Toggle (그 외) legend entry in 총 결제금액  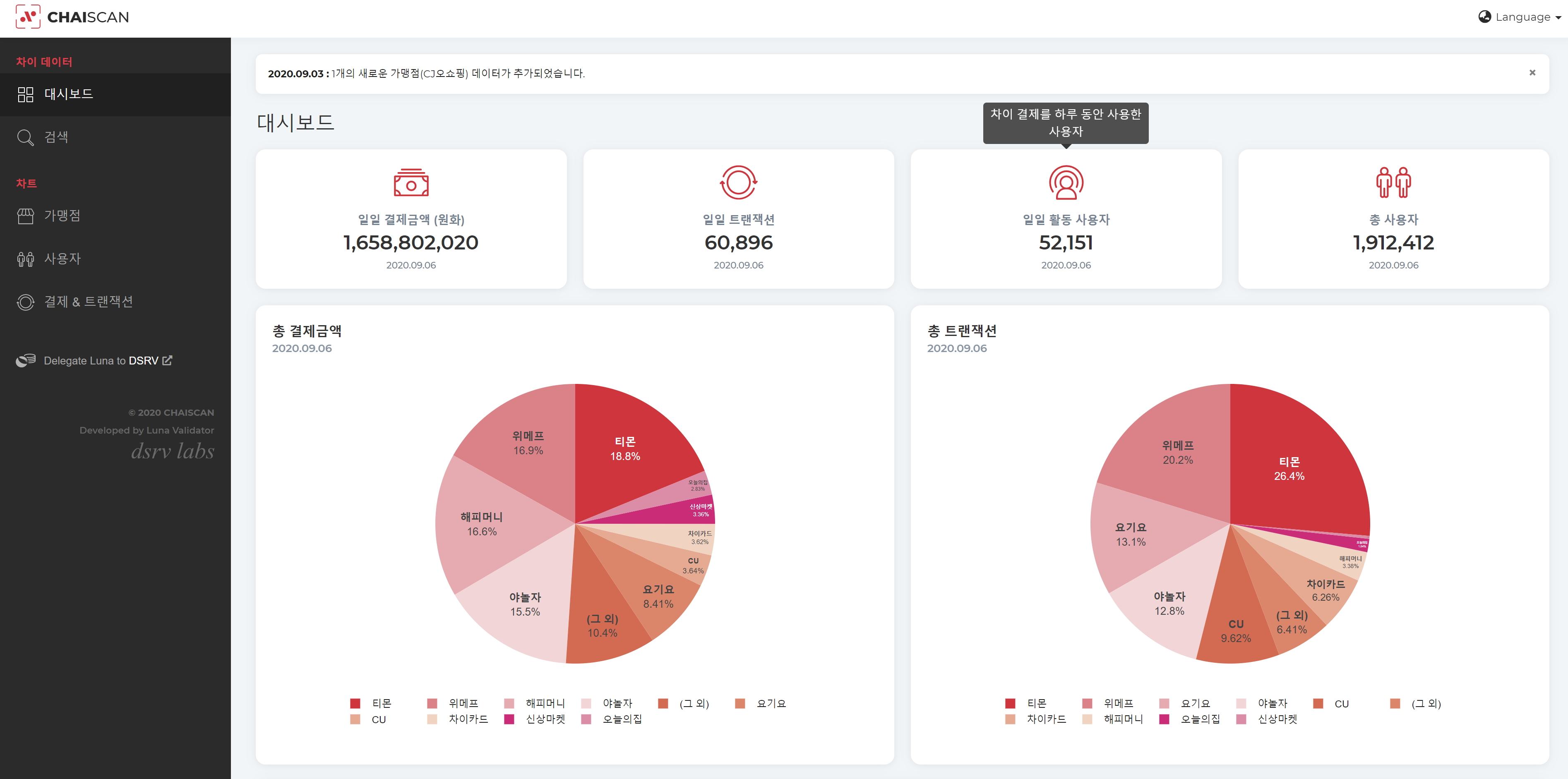(x=684, y=704)
